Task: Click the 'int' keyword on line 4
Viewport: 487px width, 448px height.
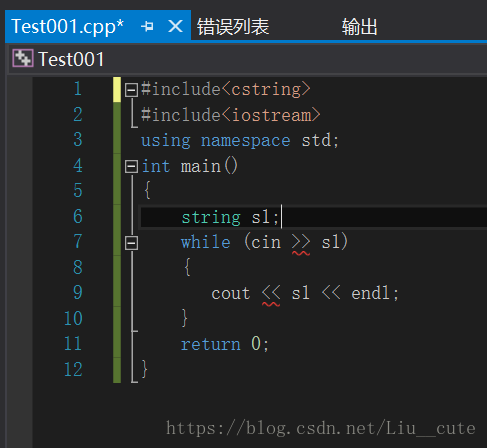Action: pyautogui.click(x=156, y=166)
